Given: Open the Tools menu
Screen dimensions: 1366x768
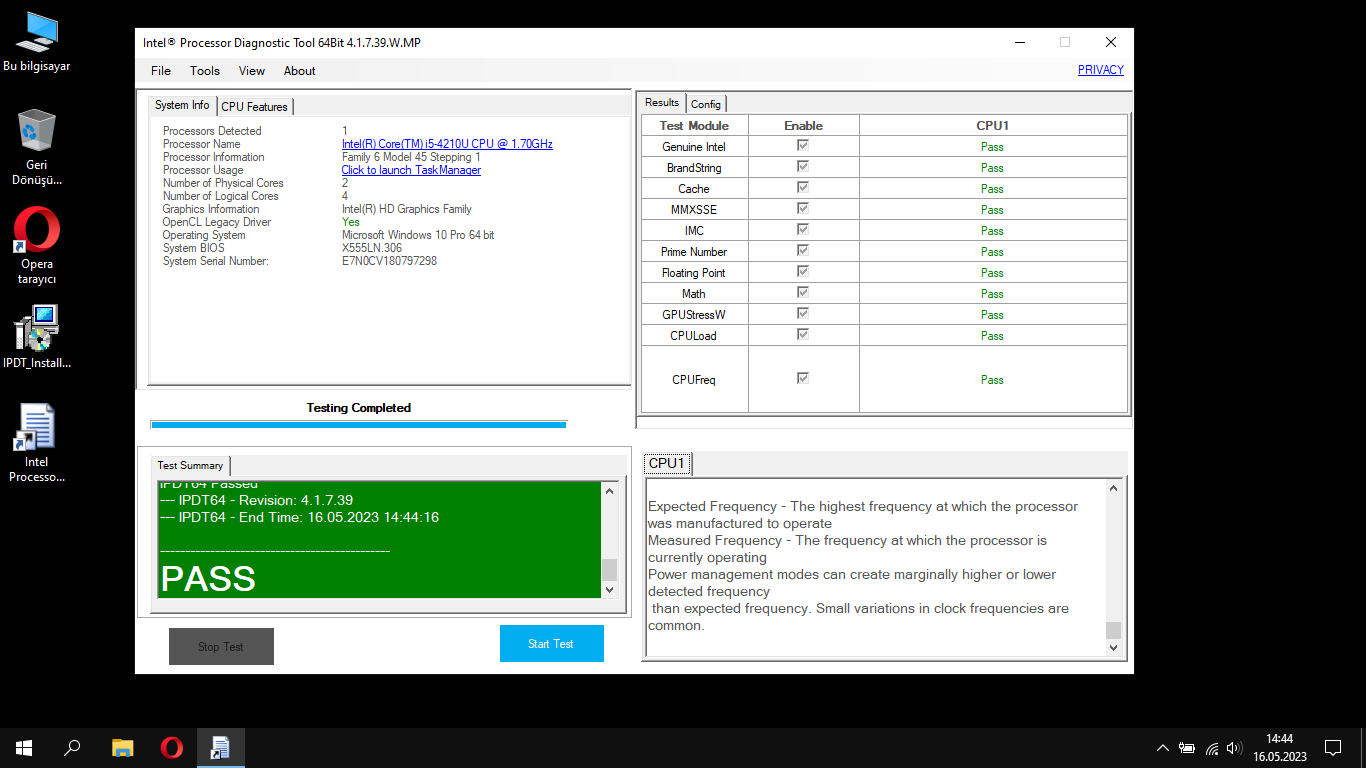Looking at the screenshot, I should [205, 71].
